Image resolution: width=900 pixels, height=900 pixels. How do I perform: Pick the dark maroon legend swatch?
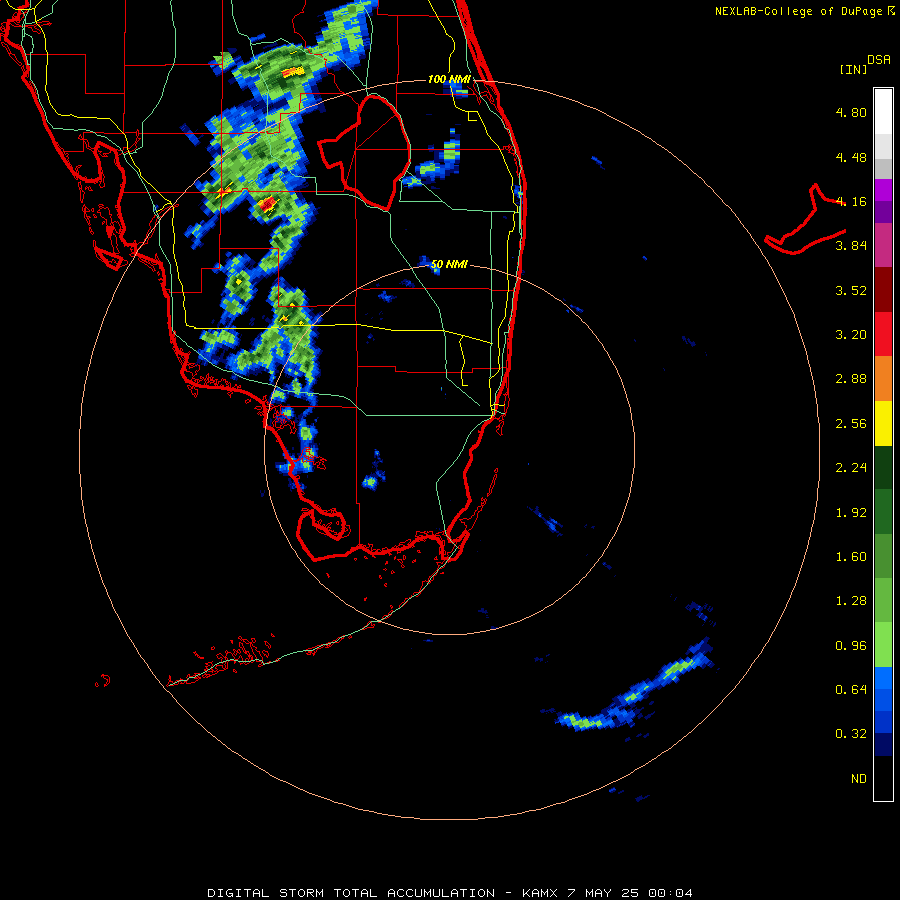click(883, 290)
